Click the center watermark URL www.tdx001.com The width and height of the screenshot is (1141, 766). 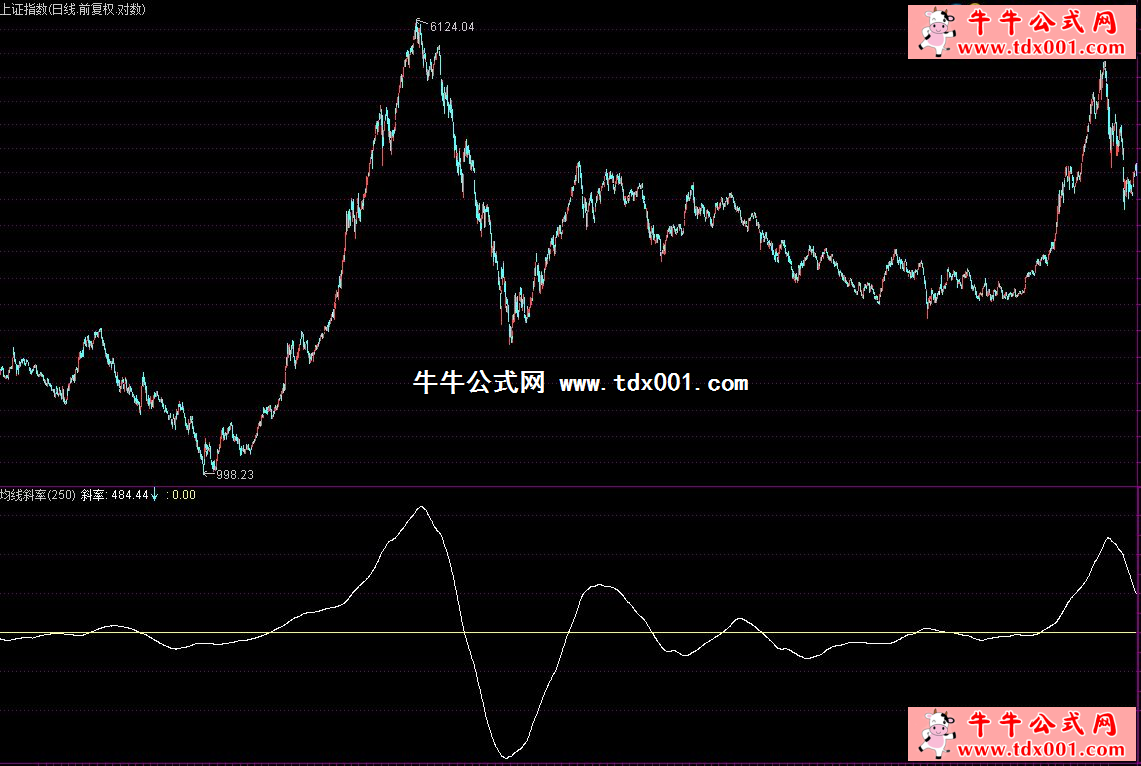click(x=653, y=383)
